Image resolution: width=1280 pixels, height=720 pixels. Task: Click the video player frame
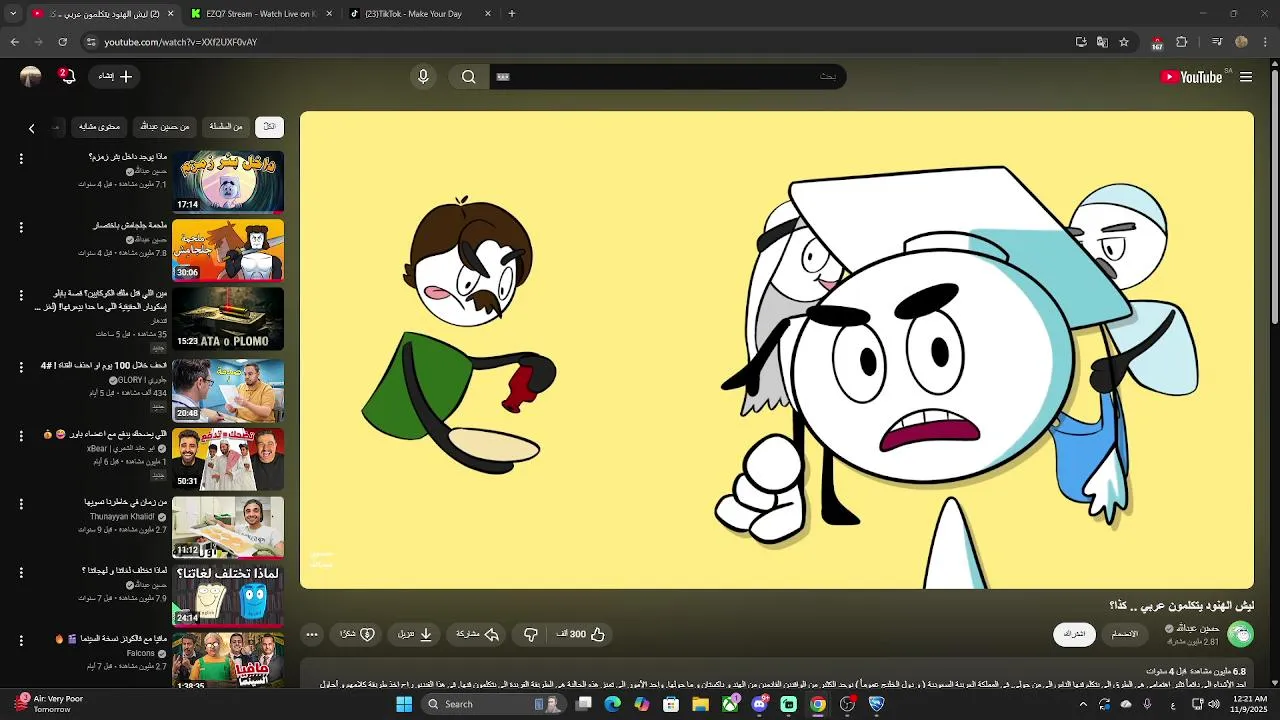click(x=777, y=350)
